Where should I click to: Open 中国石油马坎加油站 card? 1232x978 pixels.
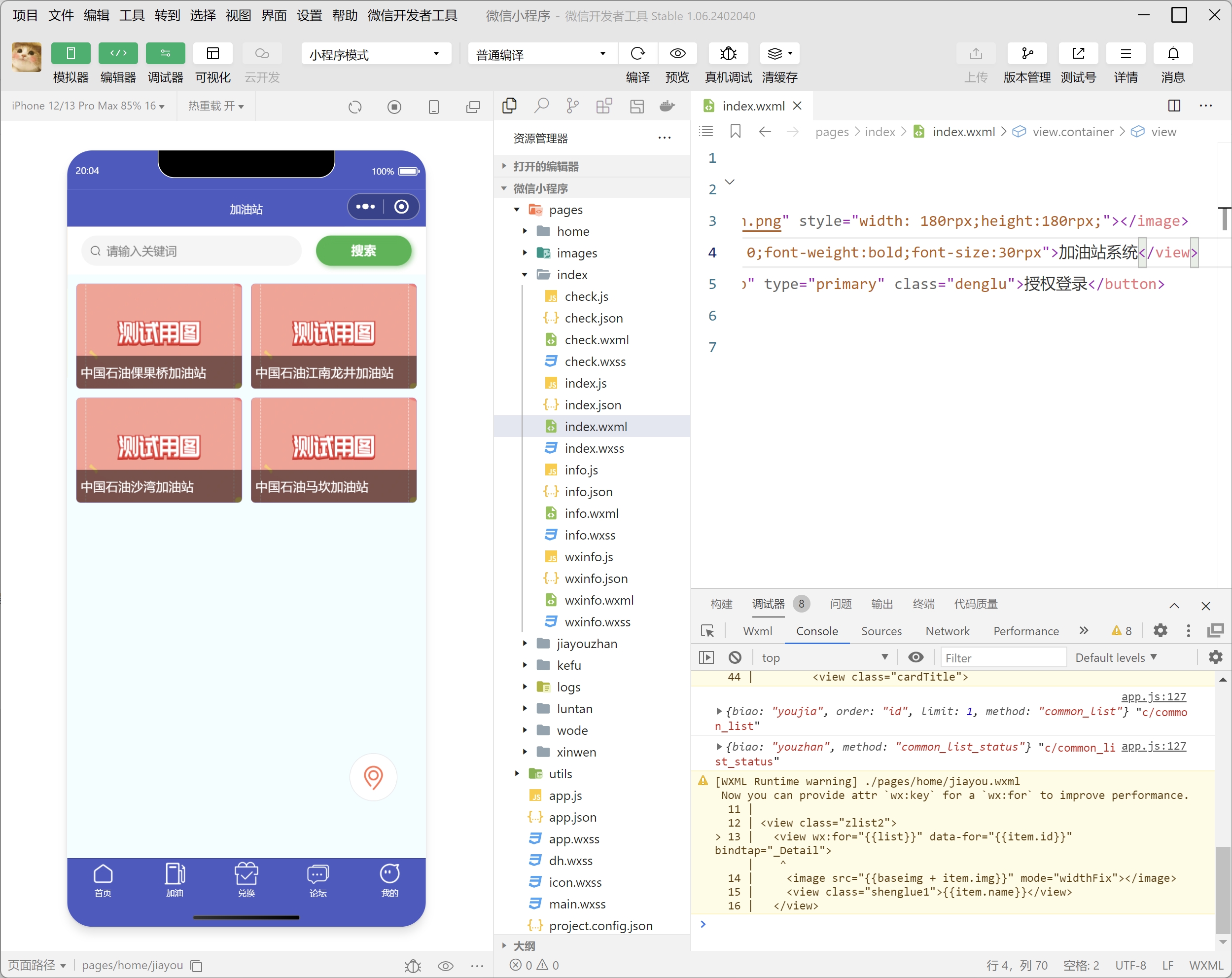[334, 450]
